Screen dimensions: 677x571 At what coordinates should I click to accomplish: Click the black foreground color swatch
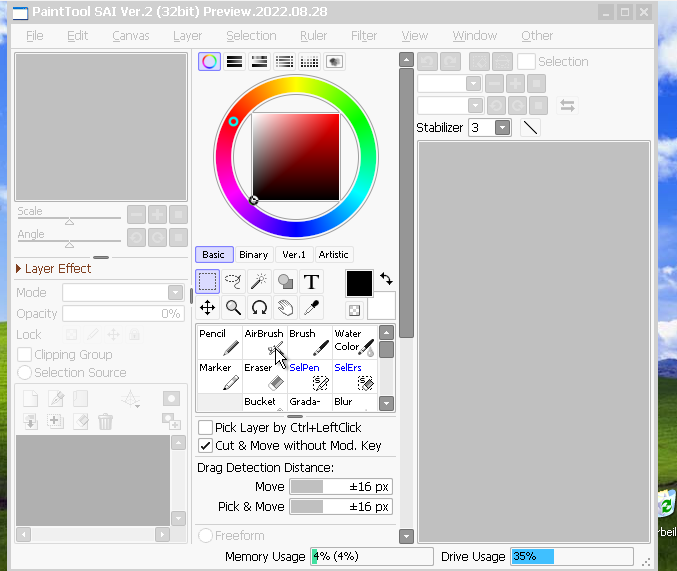tap(359, 283)
